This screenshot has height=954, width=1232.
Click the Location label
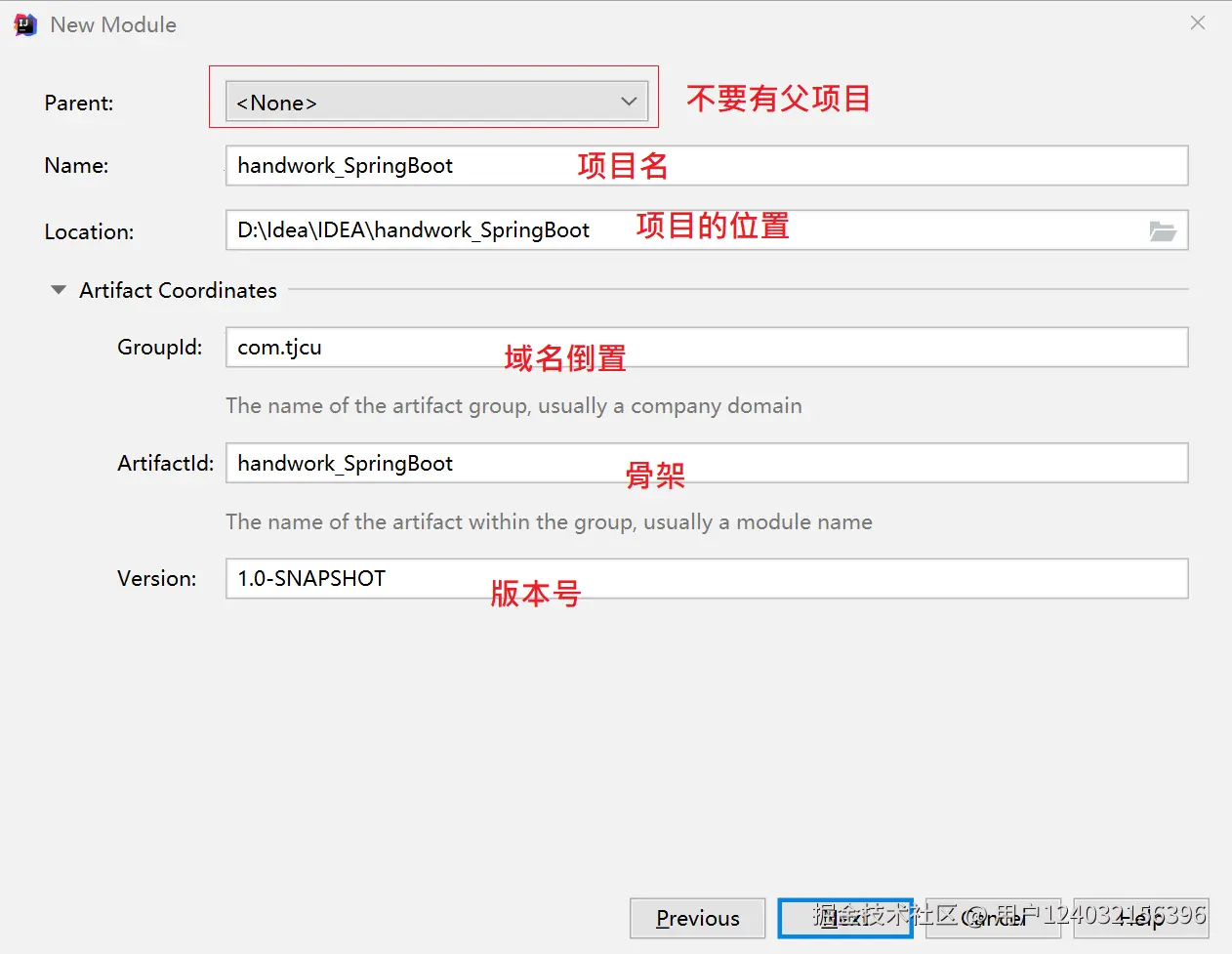coord(89,231)
